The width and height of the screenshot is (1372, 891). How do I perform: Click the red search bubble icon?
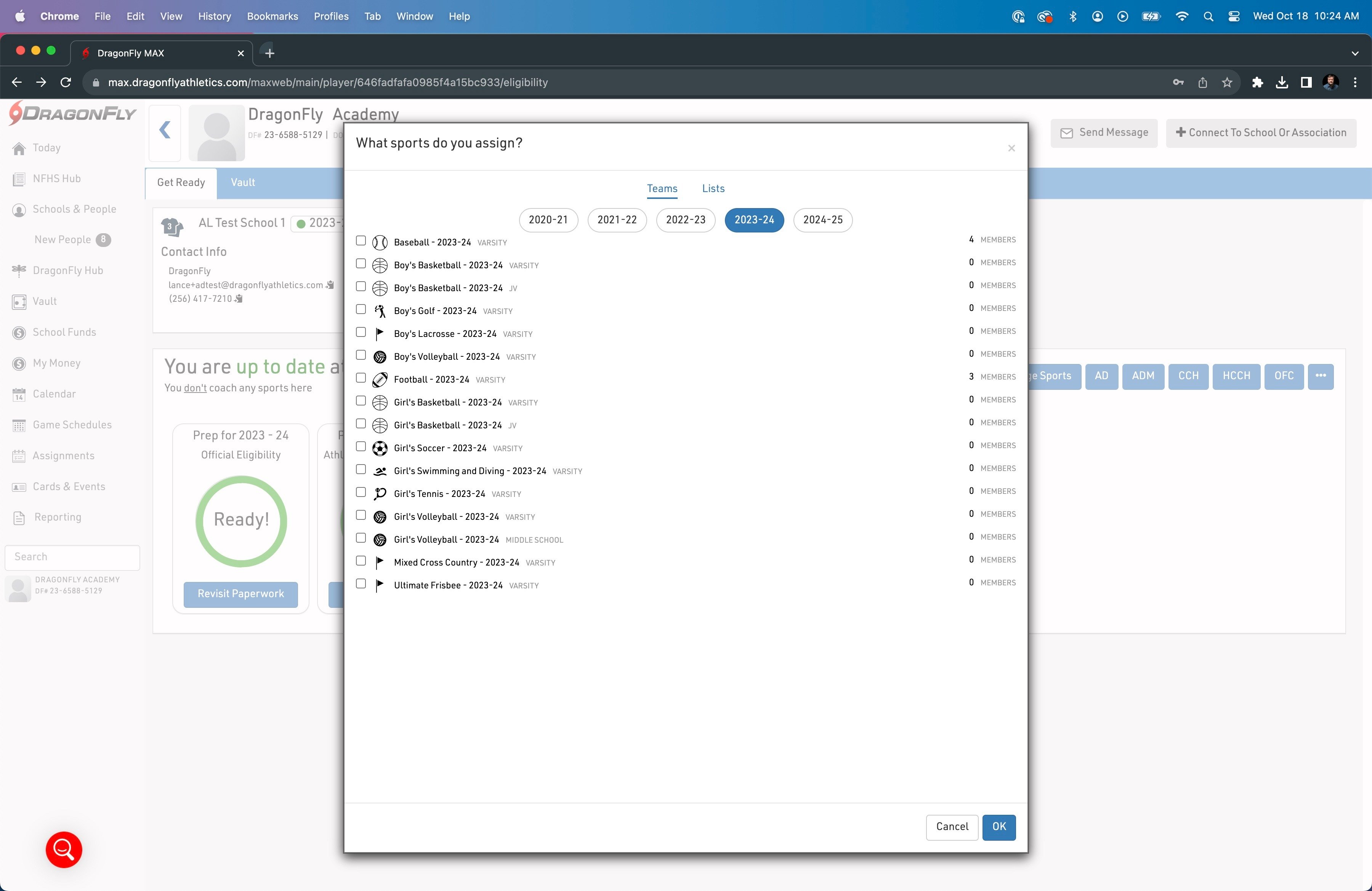(64, 849)
